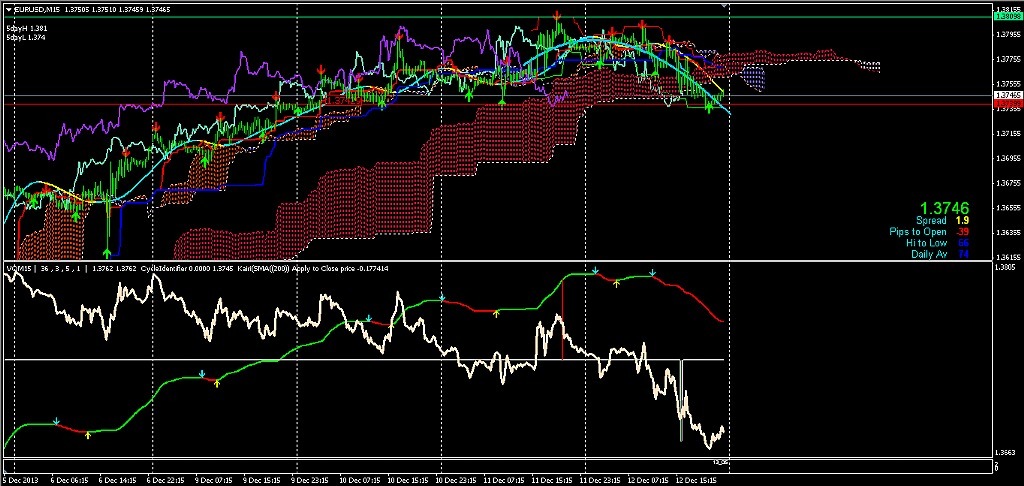This screenshot has width=1024, height=486.
Task: Click the 1.3663 indicator scale label
Action: [x=1005, y=452]
